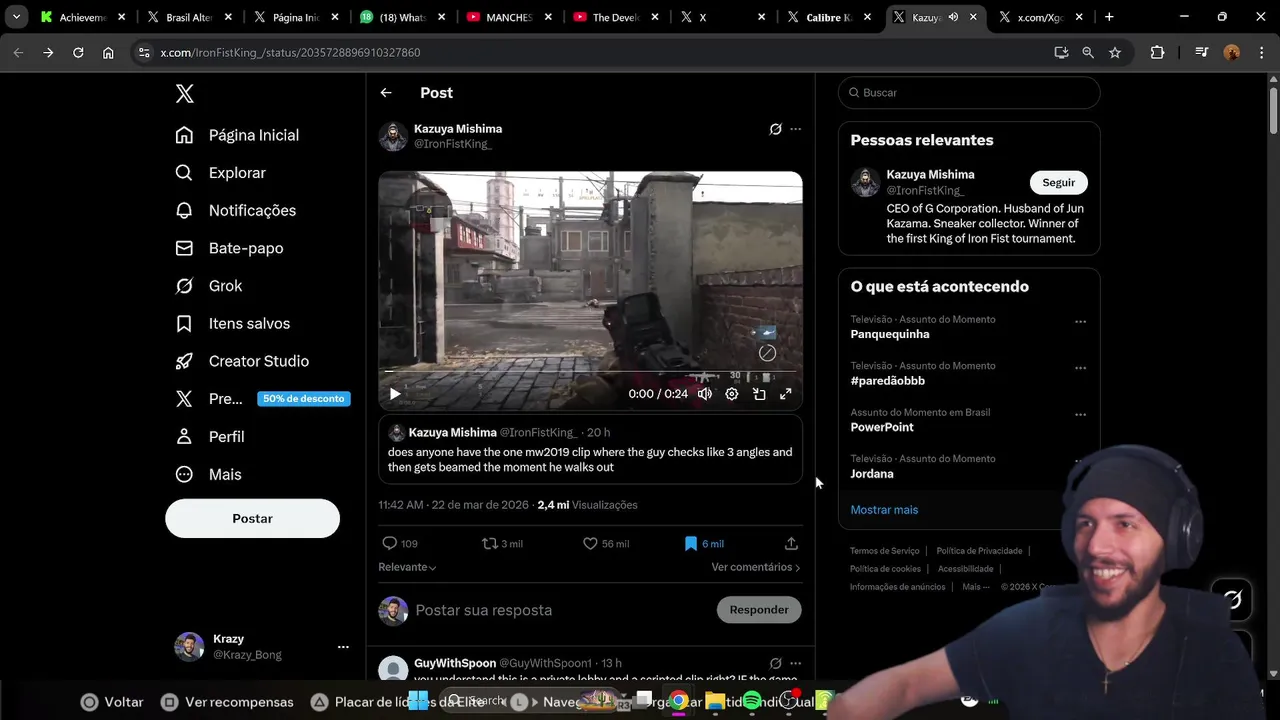This screenshot has width=1280, height=720.
Task: Go back using the Post arrow
Action: [x=386, y=93]
